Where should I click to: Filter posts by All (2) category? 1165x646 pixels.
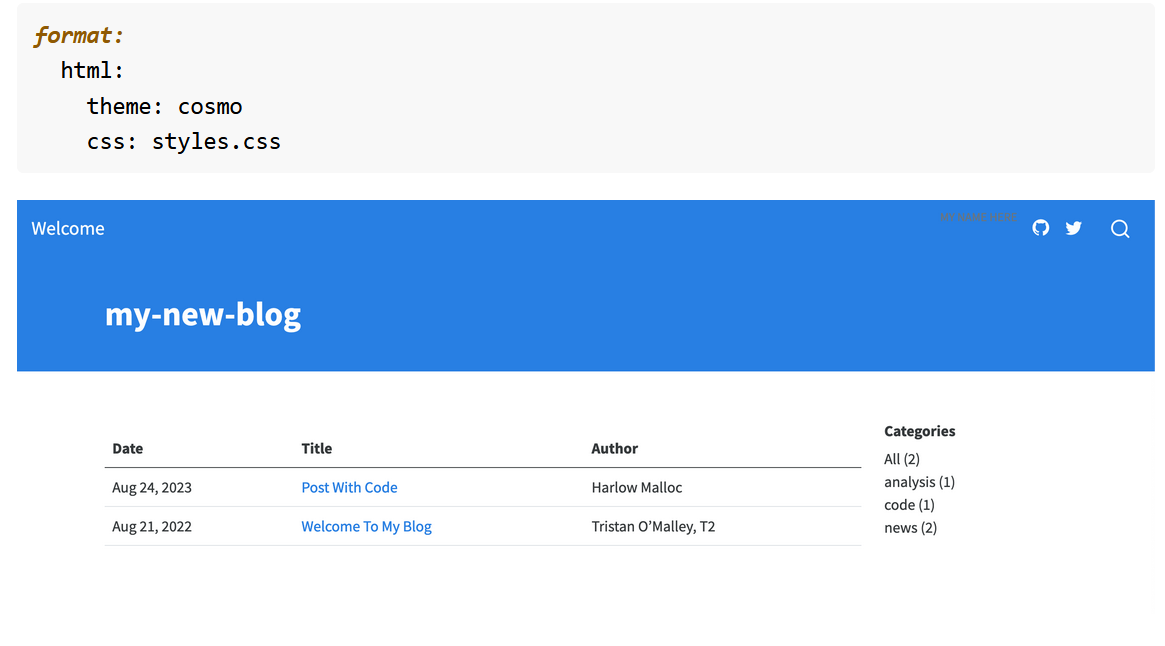pos(901,459)
